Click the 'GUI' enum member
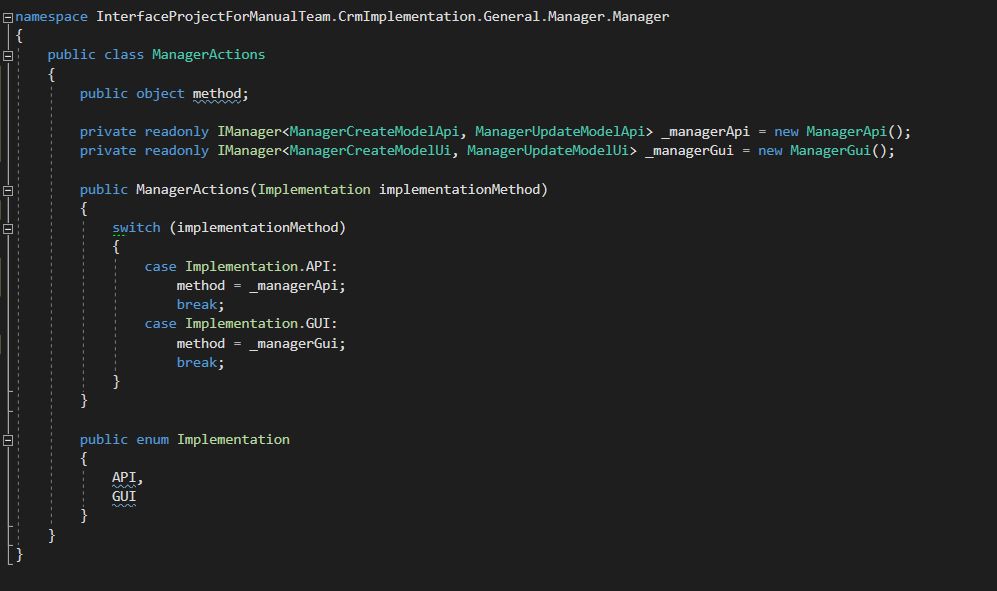 (124, 497)
